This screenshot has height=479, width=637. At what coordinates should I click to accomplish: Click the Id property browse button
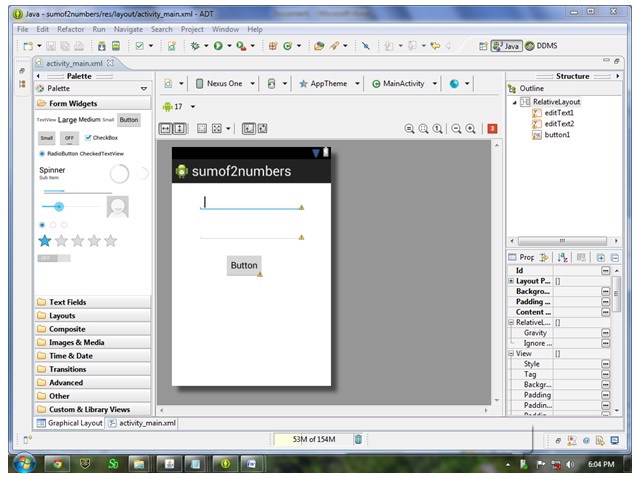point(605,270)
